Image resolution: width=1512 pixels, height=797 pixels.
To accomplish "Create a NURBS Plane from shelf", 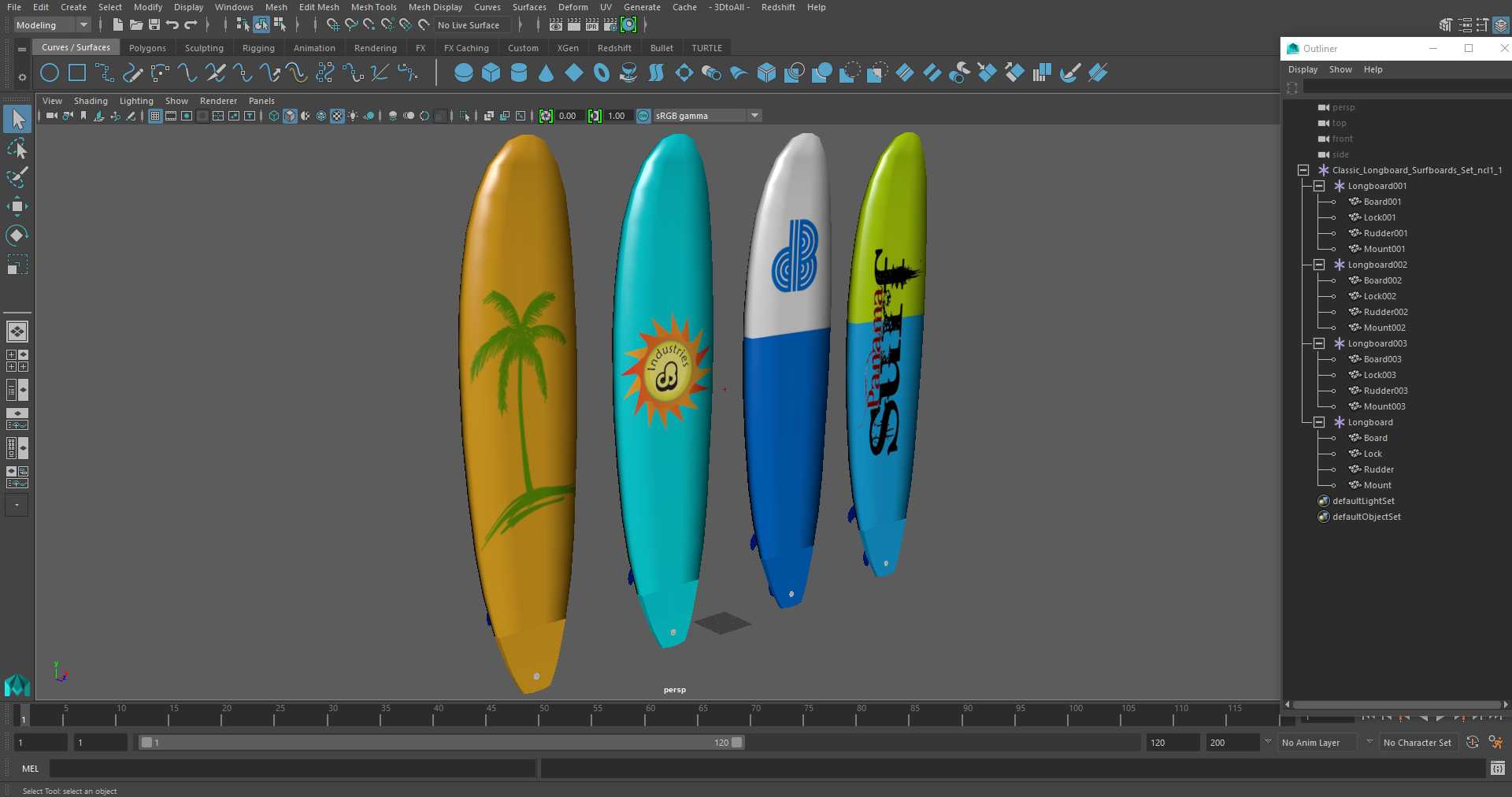I will point(574,73).
